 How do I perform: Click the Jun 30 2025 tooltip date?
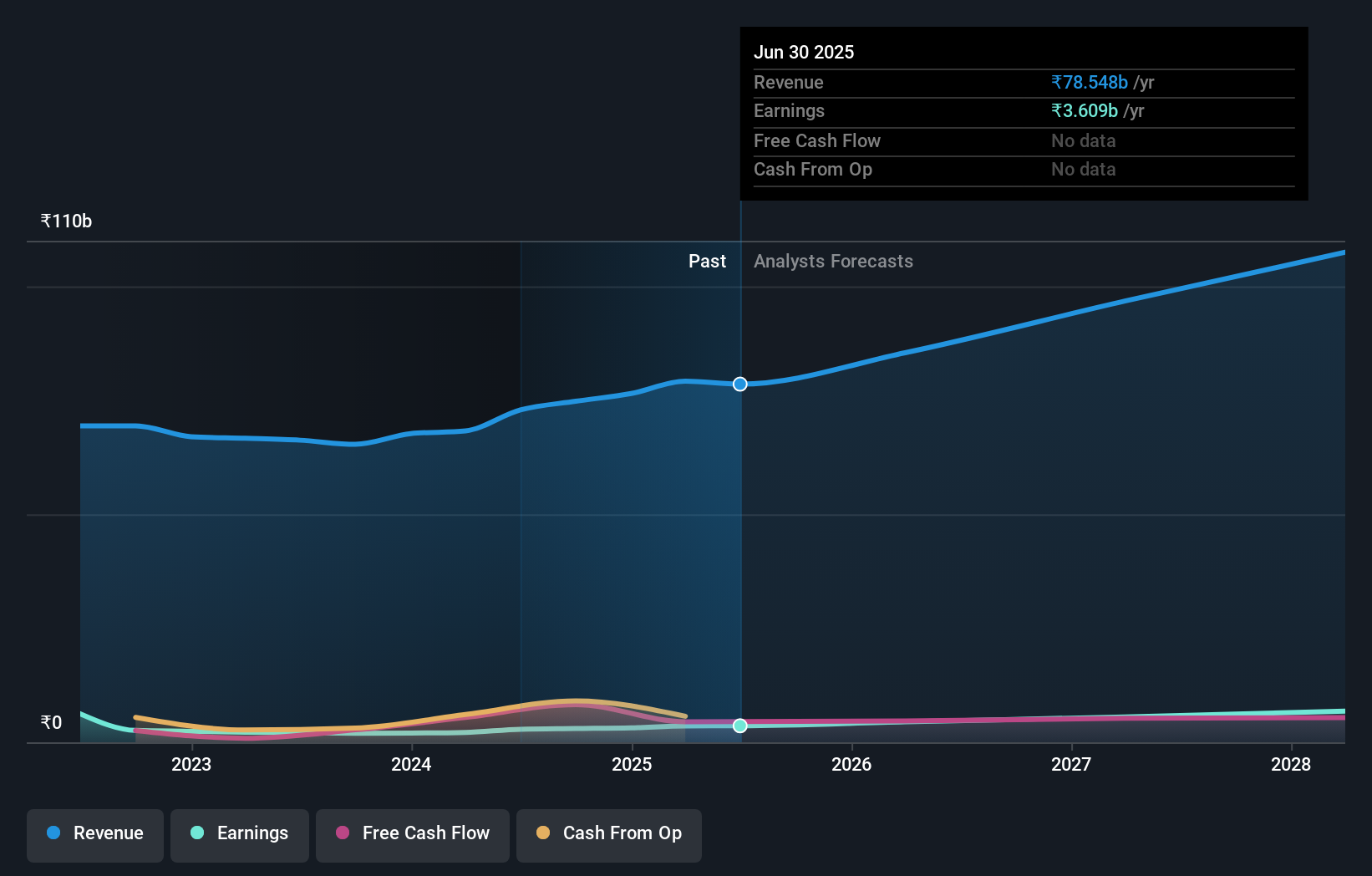[x=804, y=52]
